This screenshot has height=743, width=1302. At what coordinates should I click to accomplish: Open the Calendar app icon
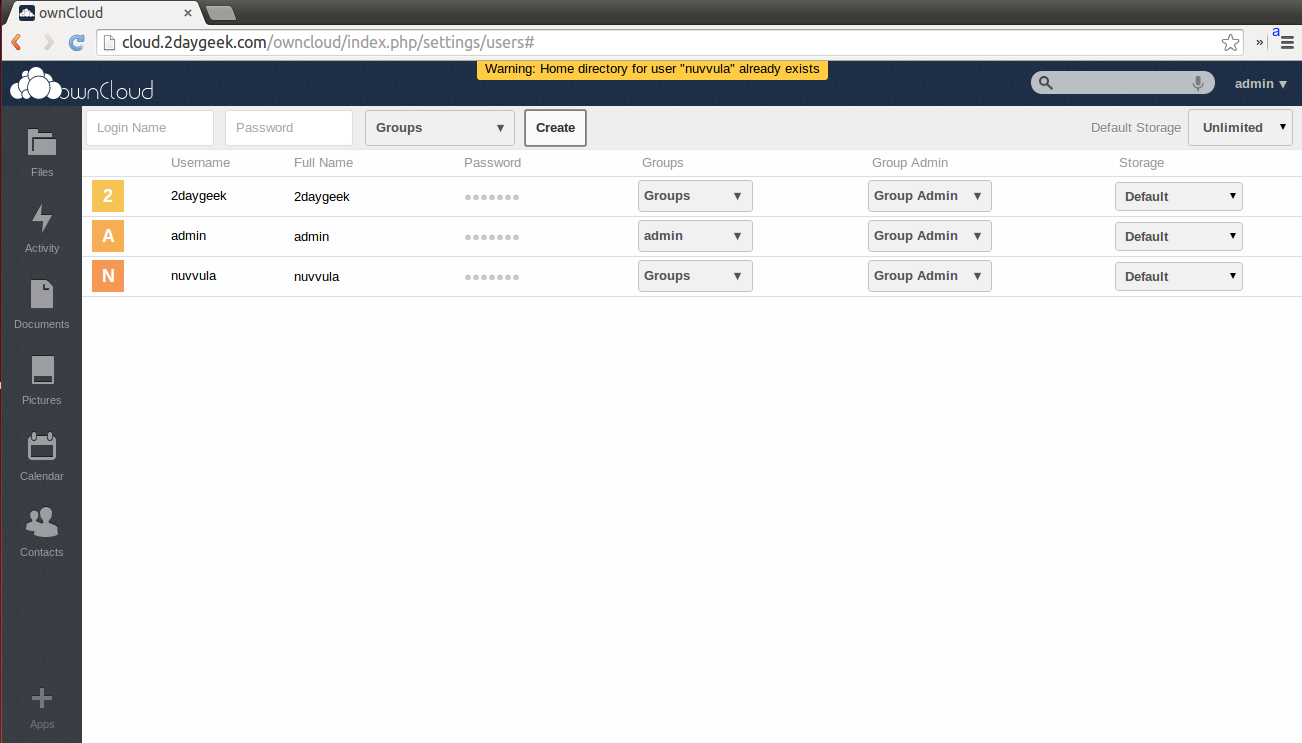point(41,447)
